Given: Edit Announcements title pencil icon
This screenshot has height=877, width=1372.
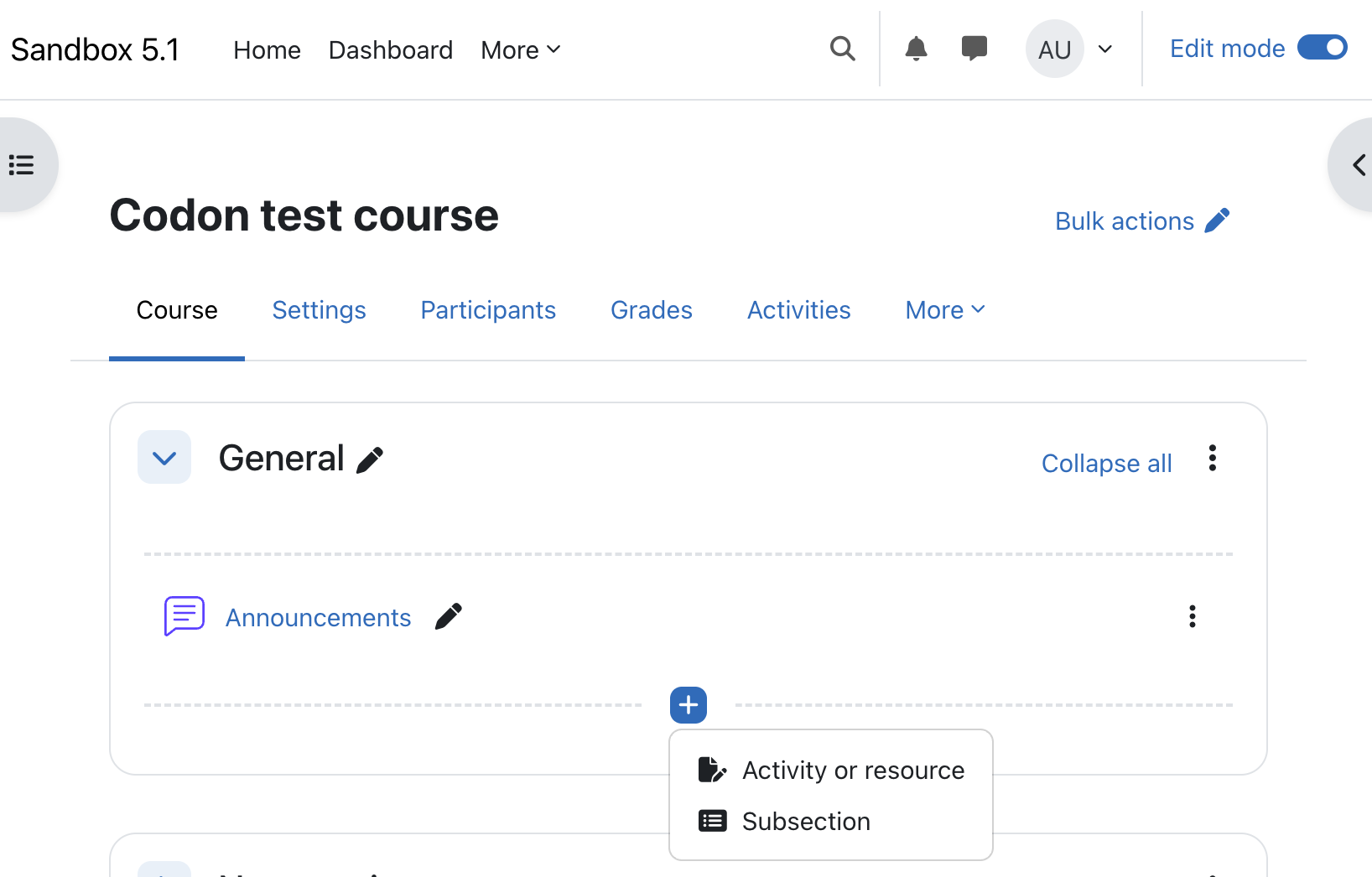Looking at the screenshot, I should point(449,616).
